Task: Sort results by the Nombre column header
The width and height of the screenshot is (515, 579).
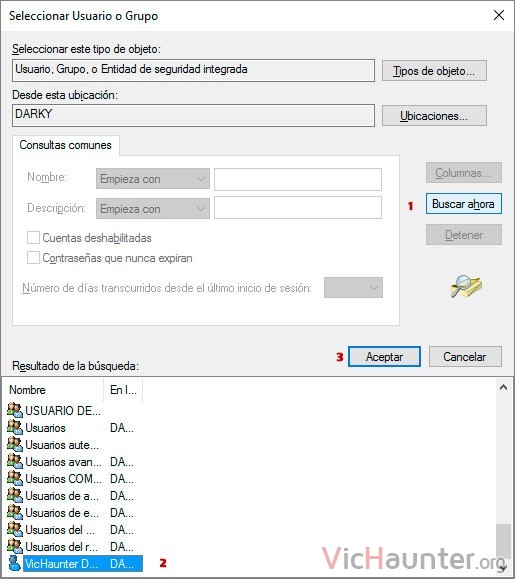Action: (x=54, y=390)
